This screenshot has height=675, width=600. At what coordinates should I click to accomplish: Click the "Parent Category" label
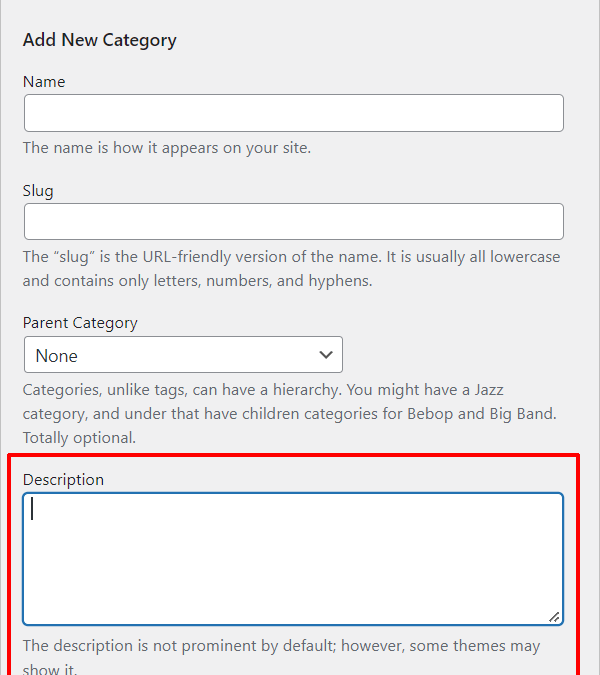click(x=80, y=323)
